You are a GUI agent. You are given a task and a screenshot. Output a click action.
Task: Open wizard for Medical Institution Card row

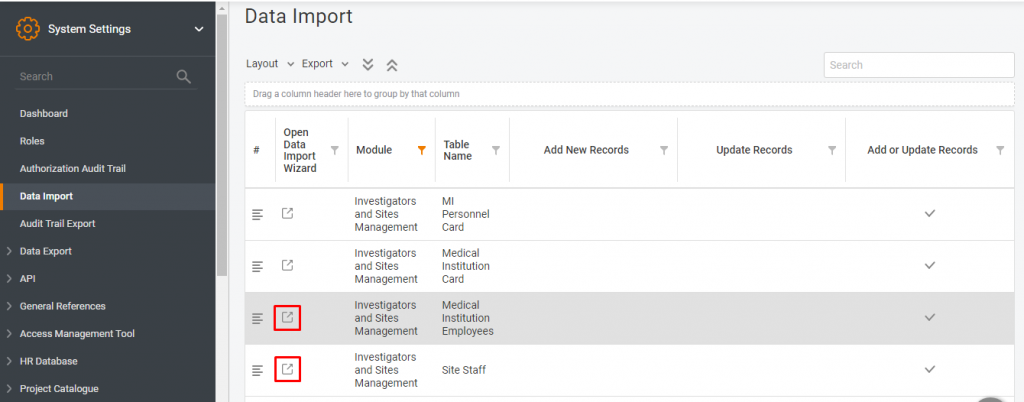287,266
